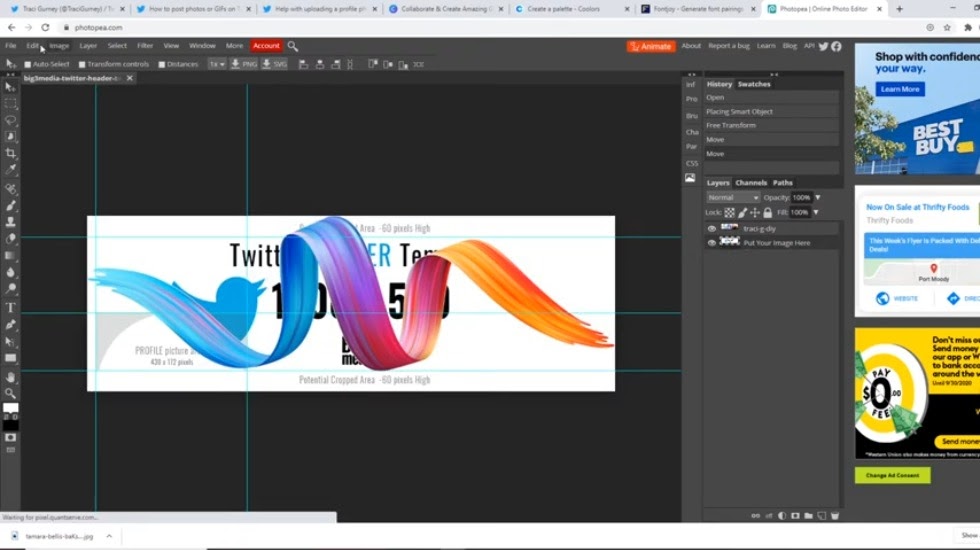Viewport: 980px width, 550px height.
Task: Align left edges icon in options bar
Action: point(303,64)
